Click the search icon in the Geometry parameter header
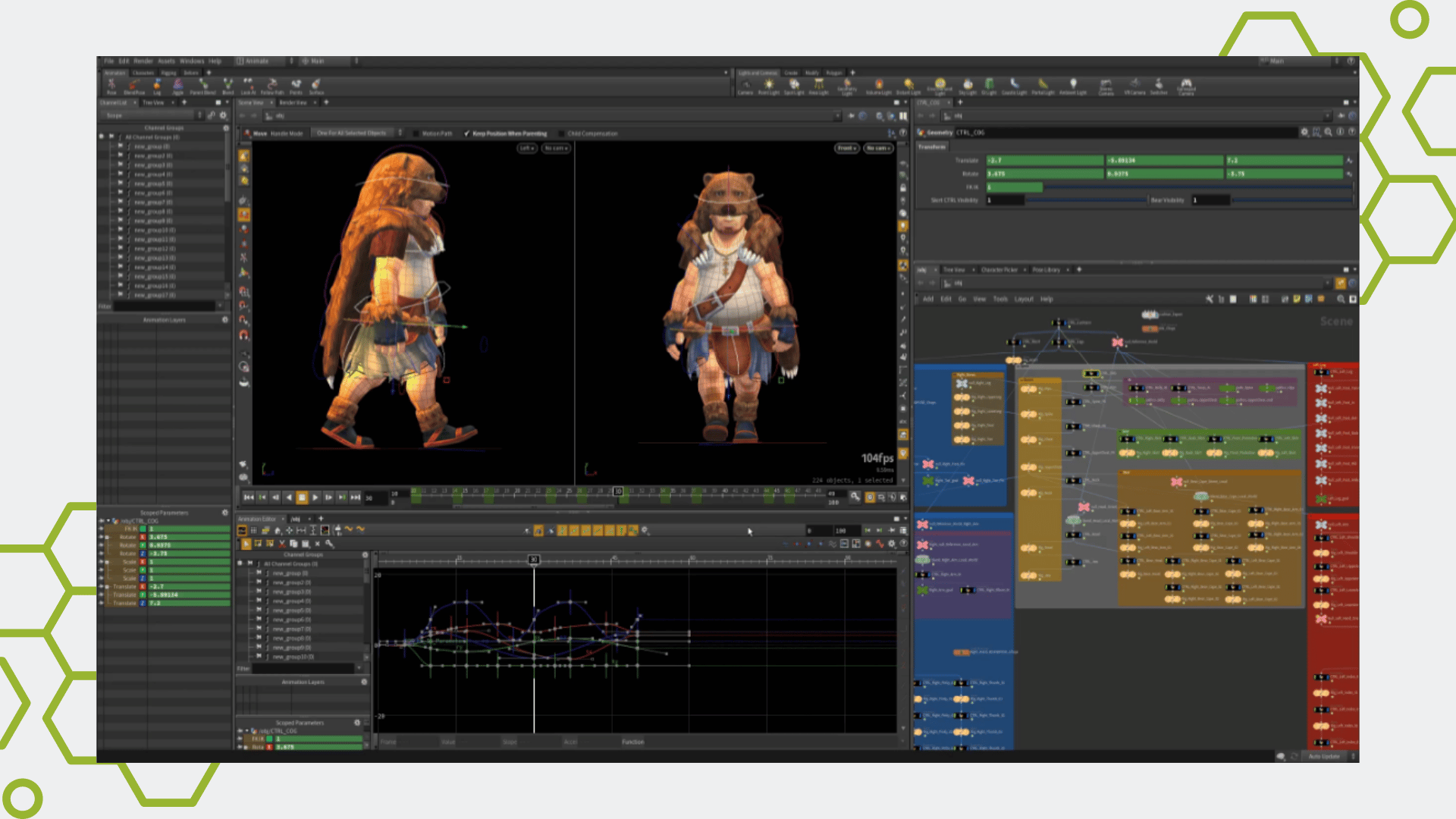The image size is (1456, 819). [x=1328, y=132]
